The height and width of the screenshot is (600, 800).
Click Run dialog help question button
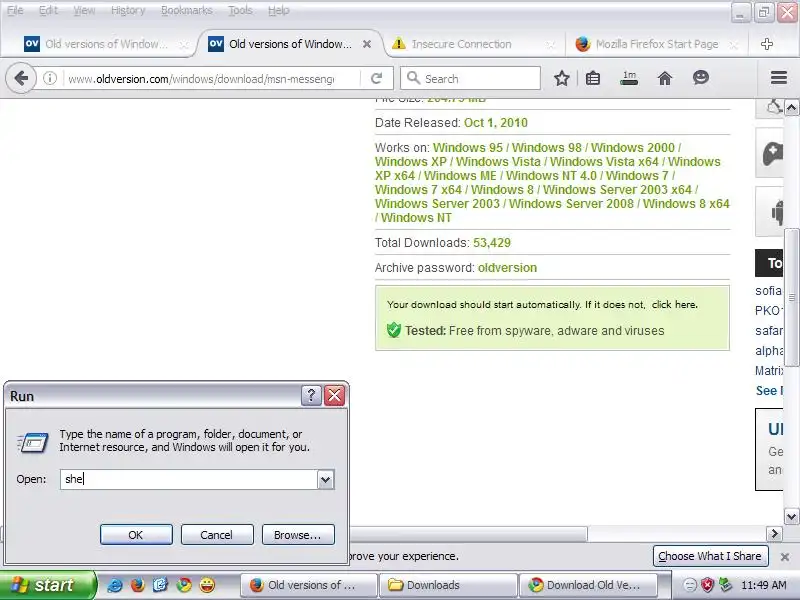(311, 395)
